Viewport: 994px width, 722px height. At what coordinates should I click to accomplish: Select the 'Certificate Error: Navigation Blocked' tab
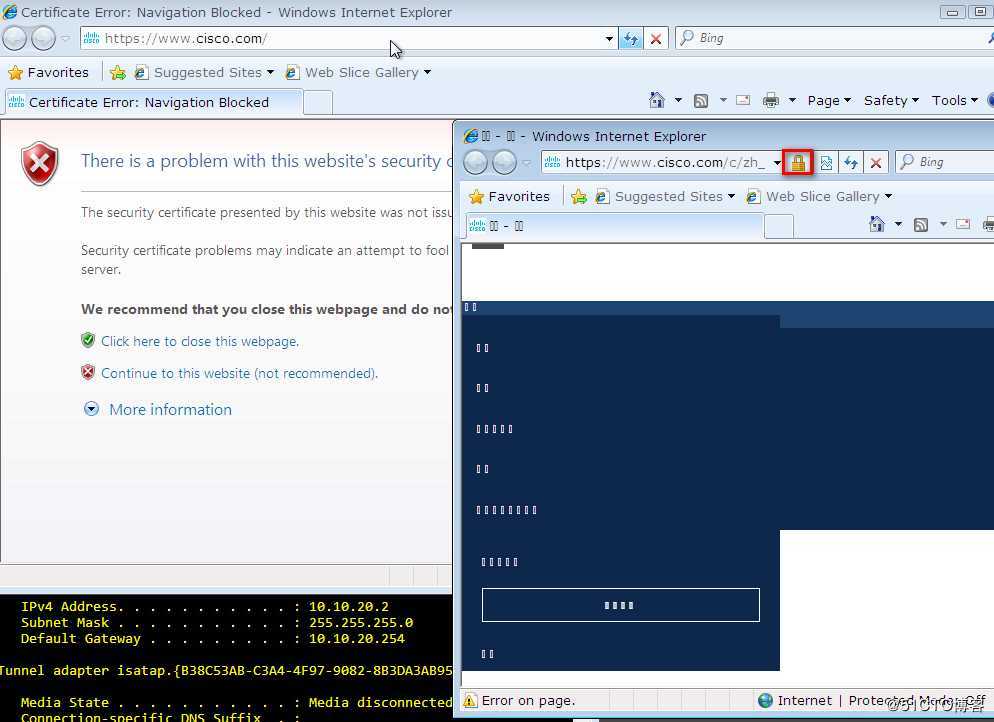tap(153, 102)
